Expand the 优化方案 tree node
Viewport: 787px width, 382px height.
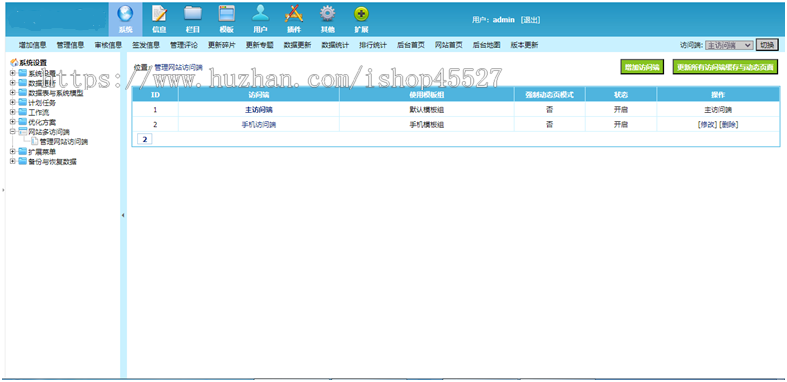coord(13,122)
